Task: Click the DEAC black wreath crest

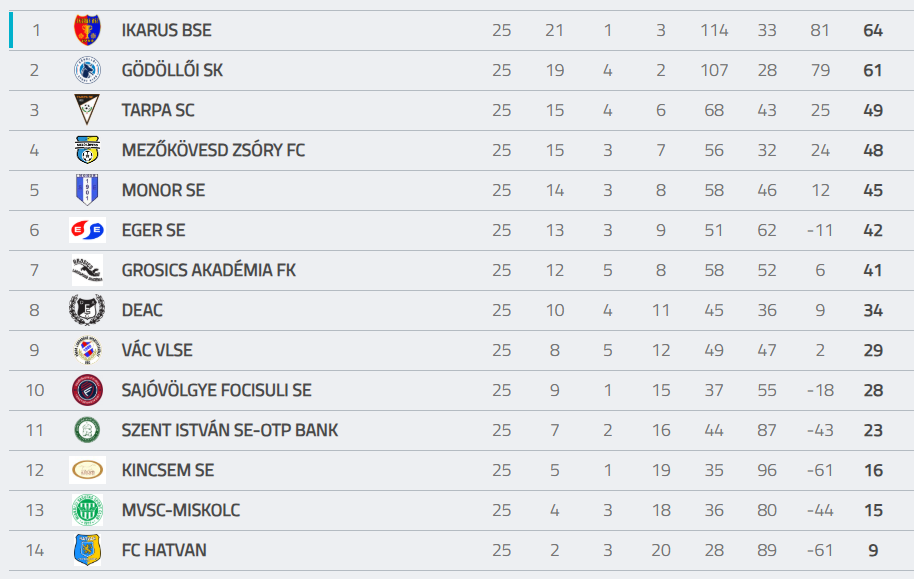Action: (87, 310)
